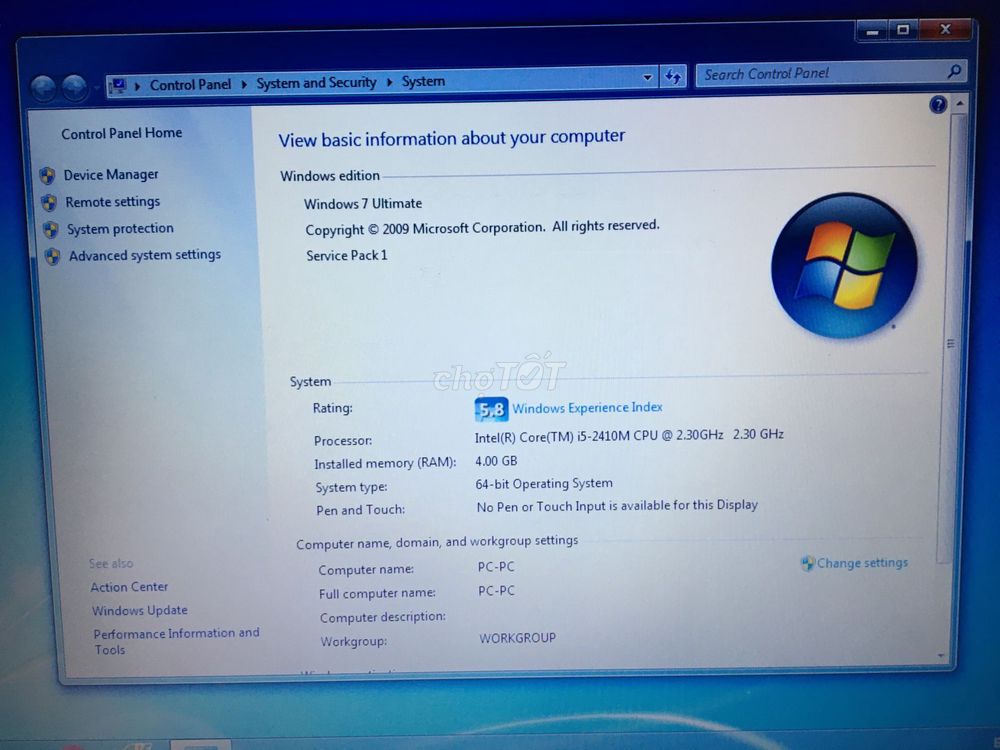Click shield icon beside Advanced system settings
The height and width of the screenshot is (750, 1000).
tap(53, 256)
